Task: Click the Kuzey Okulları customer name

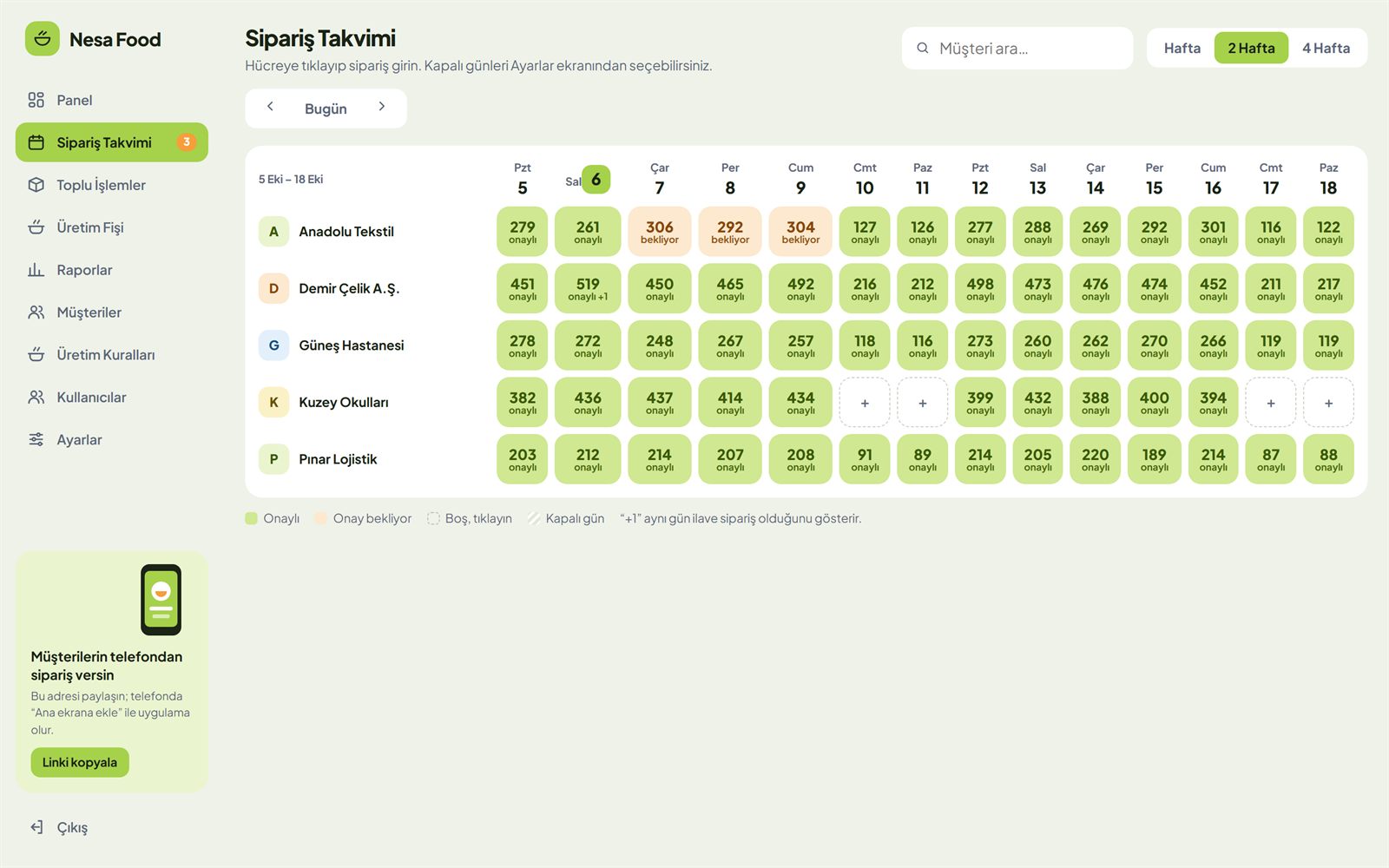Action: click(x=344, y=403)
